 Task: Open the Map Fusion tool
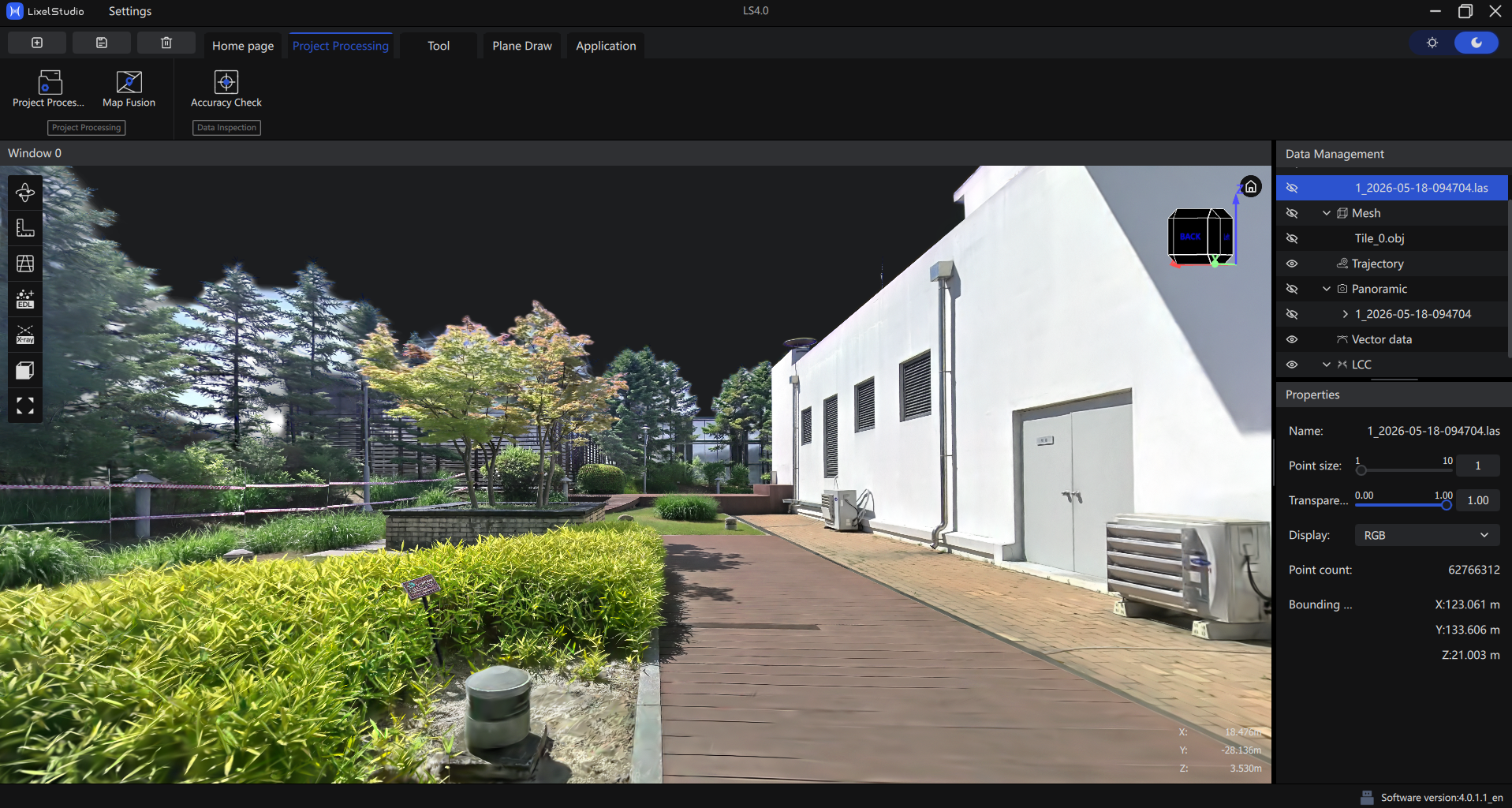(x=129, y=89)
